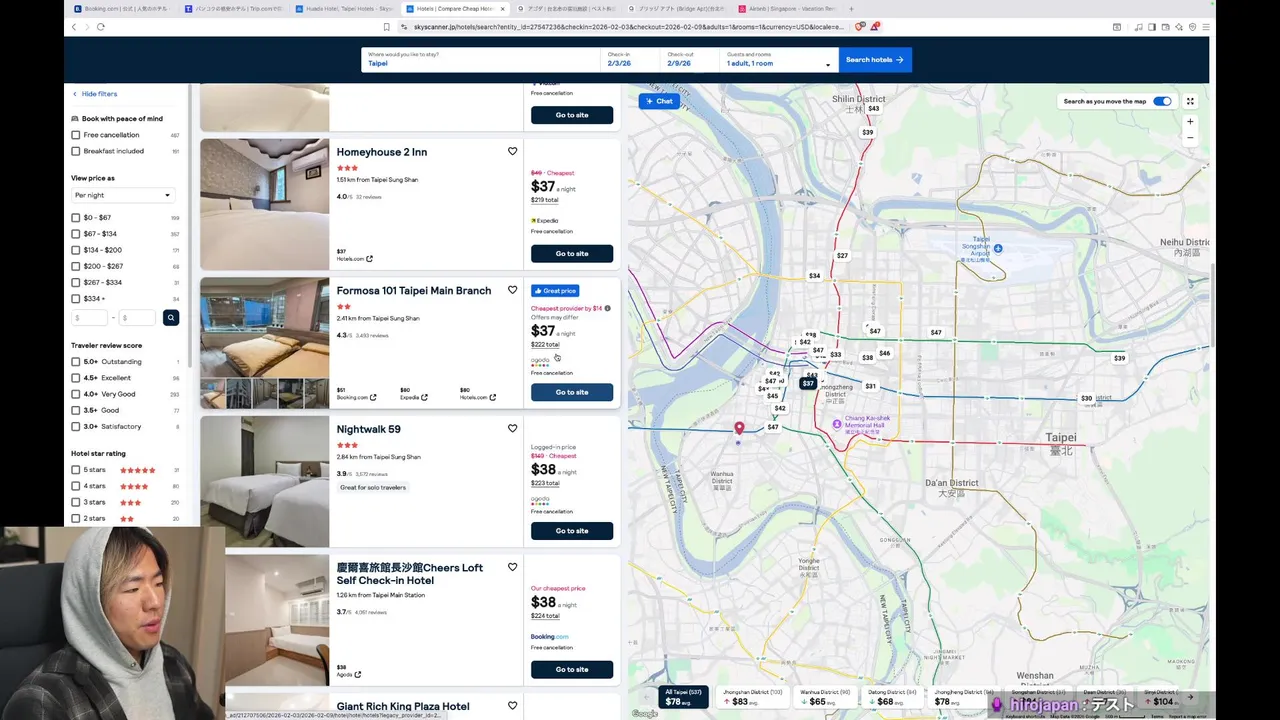Select the 5.0+ Outstanding review filter

tap(75, 362)
